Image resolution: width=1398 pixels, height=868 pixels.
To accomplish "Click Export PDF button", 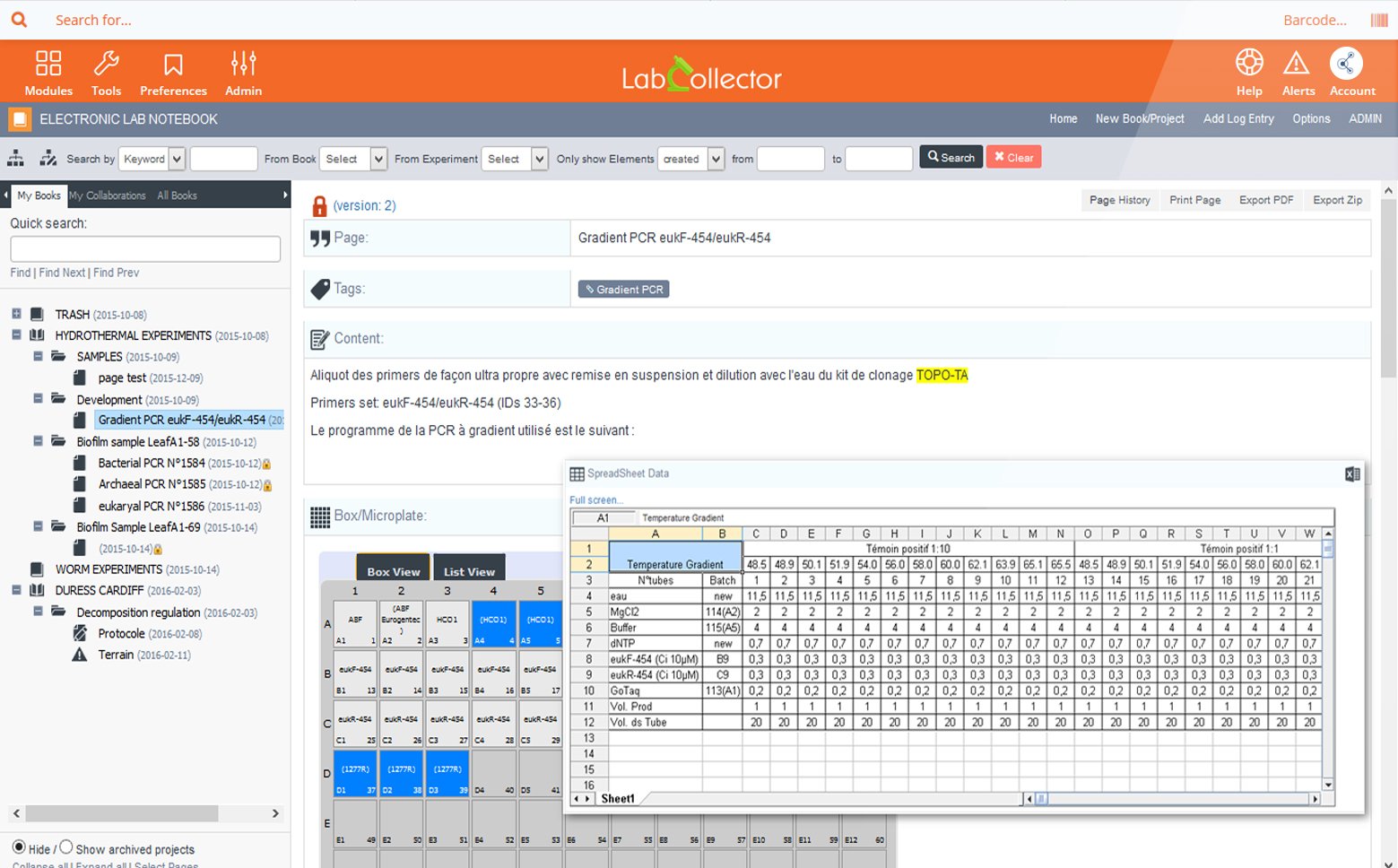I will (x=1266, y=200).
